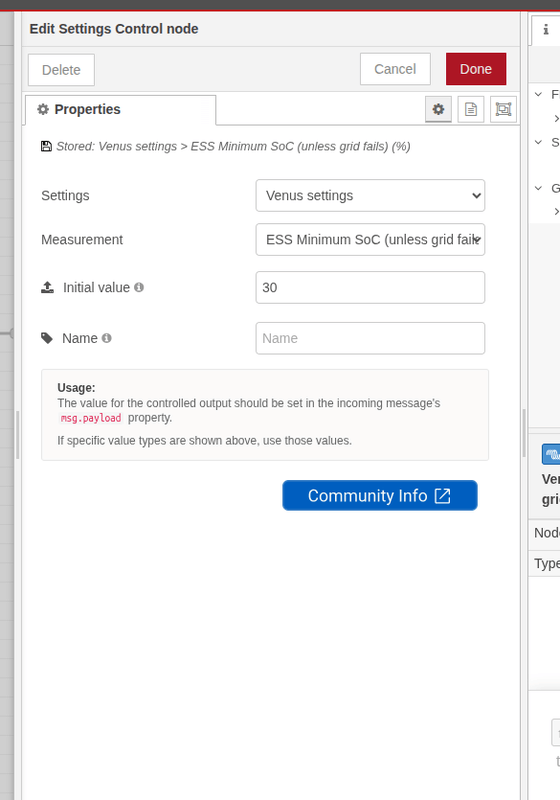Open the sidebar info tab icon
Screen dimensions: 560x800
(x=546, y=30)
